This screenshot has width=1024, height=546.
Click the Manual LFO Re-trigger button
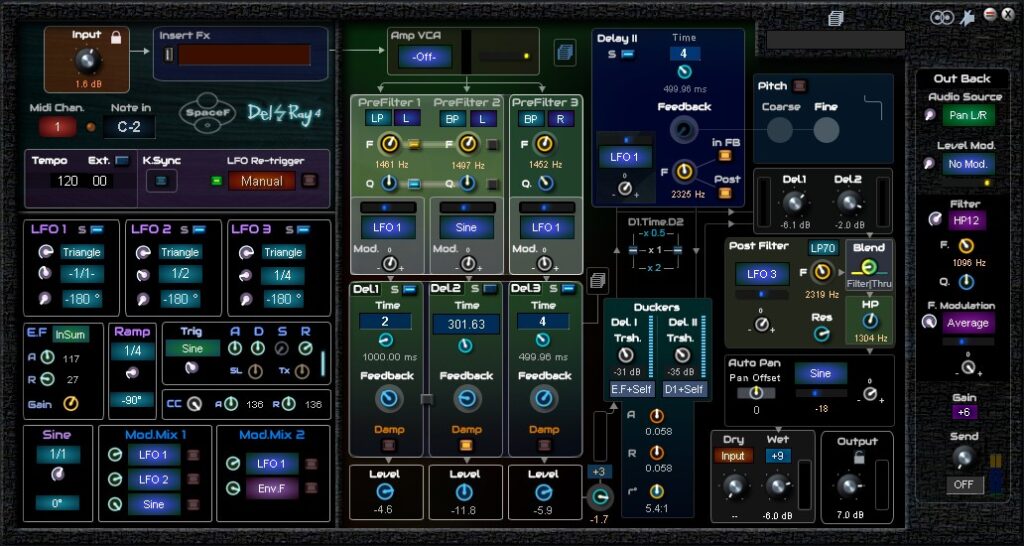pyautogui.click(x=261, y=181)
